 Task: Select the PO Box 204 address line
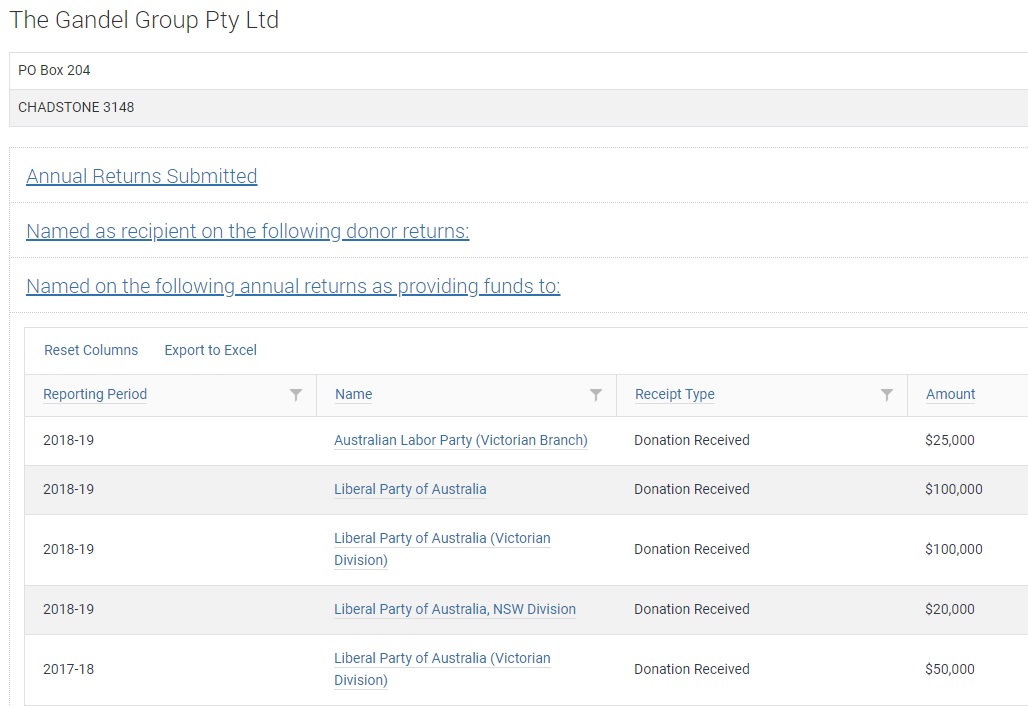pyautogui.click(x=54, y=70)
